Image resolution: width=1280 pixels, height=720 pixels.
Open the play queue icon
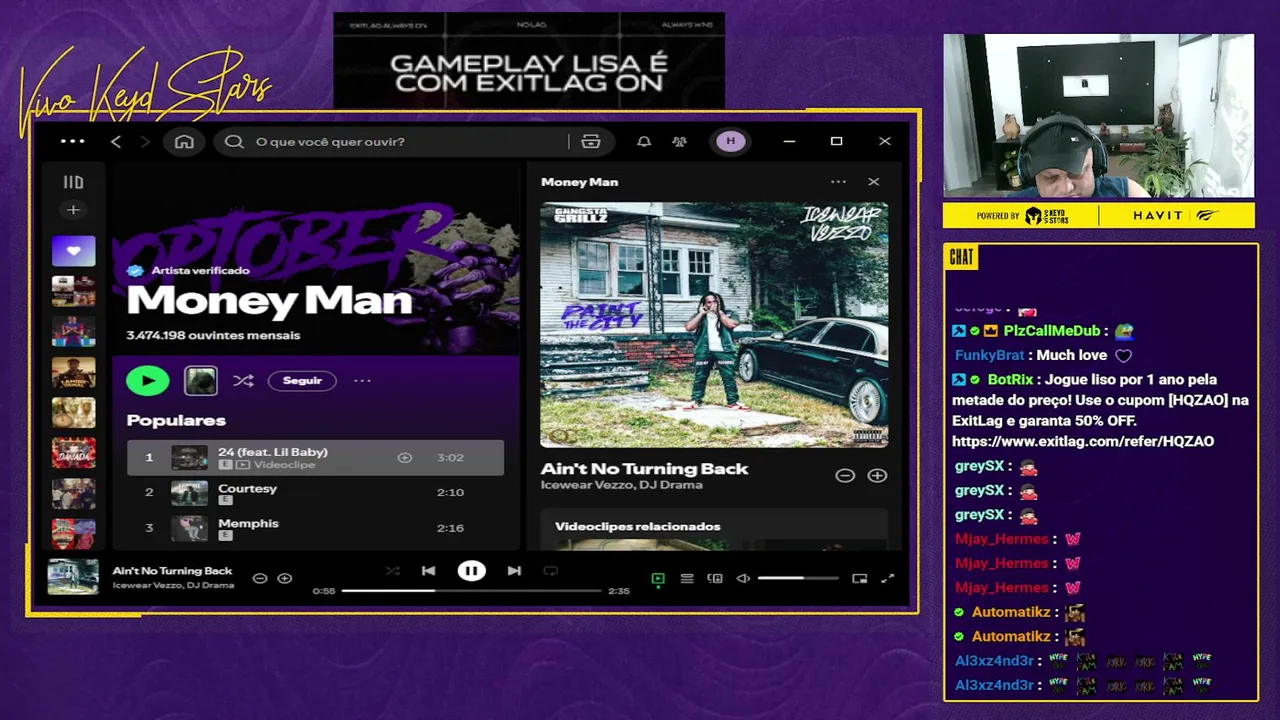coord(687,579)
